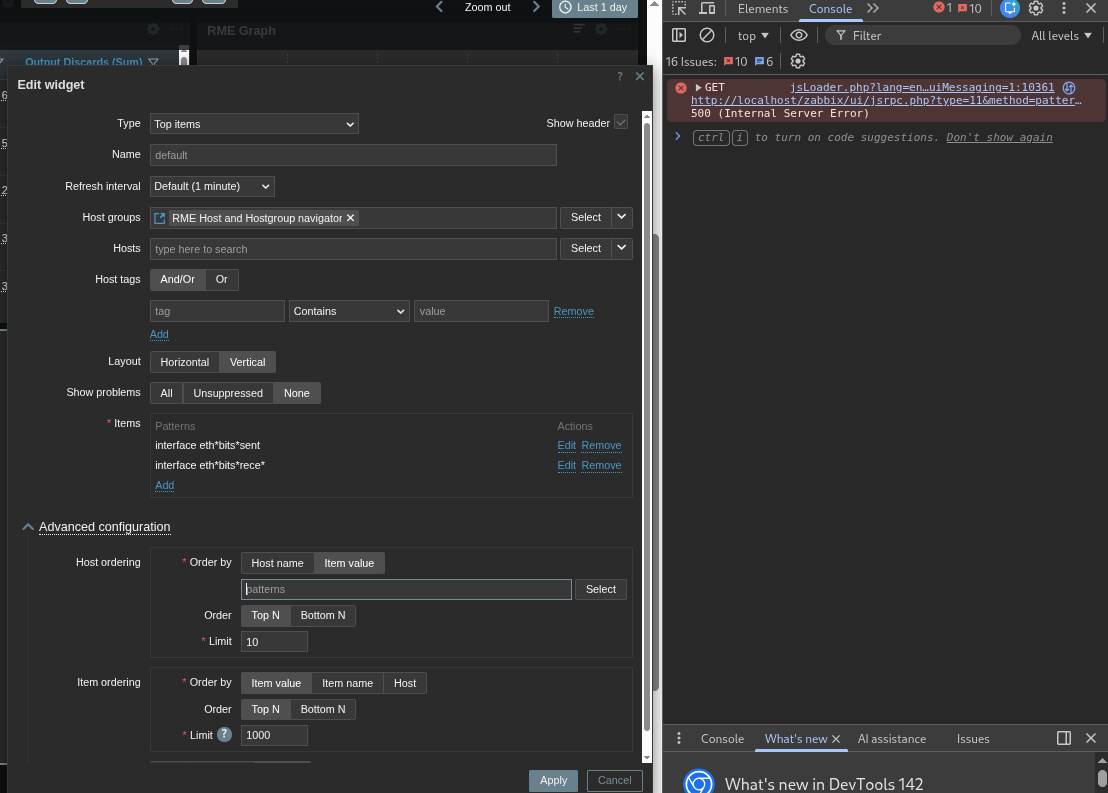Click the create live expression eye icon
The width and height of the screenshot is (1108, 793).
pyautogui.click(x=798, y=35)
